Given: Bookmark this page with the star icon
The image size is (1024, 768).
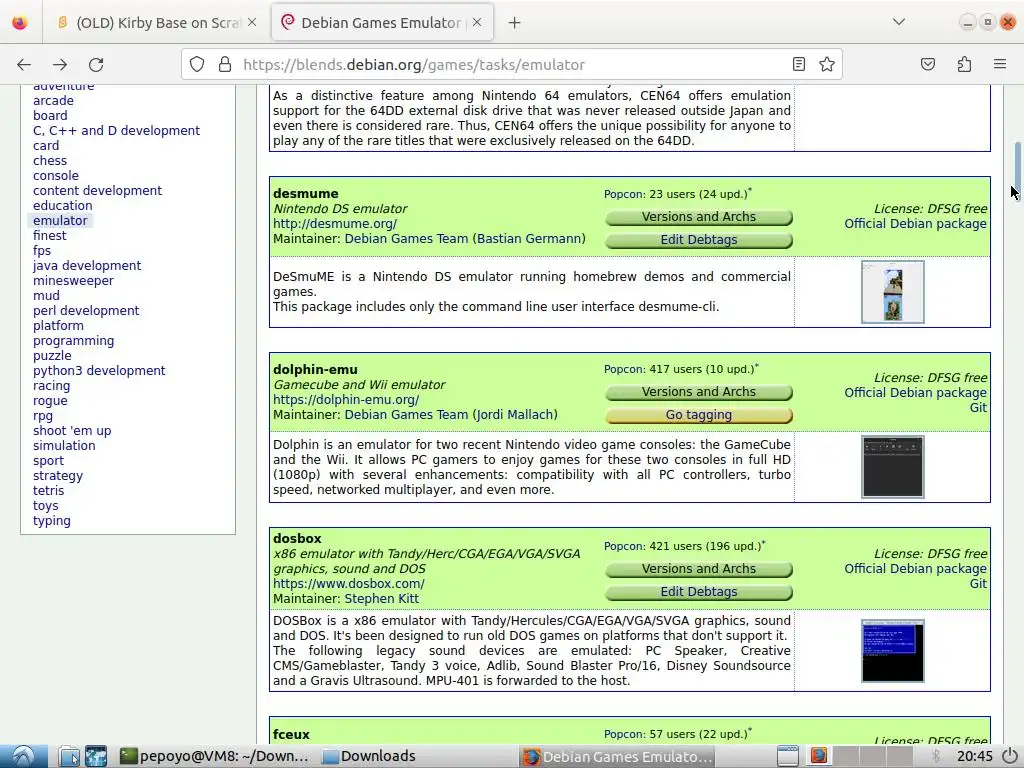Looking at the screenshot, I should pyautogui.click(x=827, y=65).
